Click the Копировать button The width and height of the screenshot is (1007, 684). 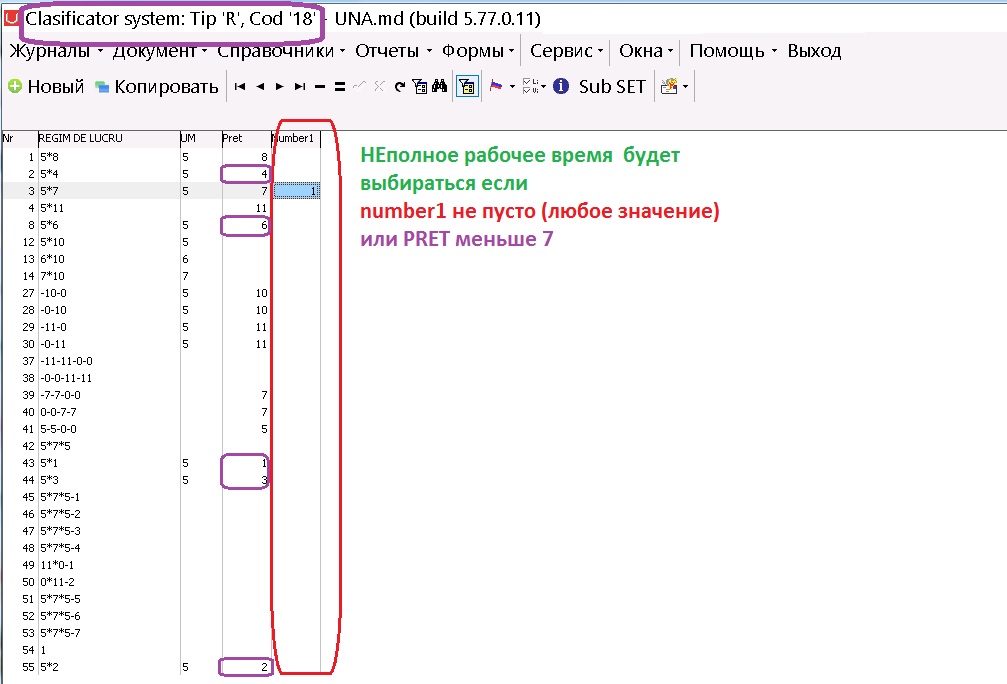coord(157,87)
